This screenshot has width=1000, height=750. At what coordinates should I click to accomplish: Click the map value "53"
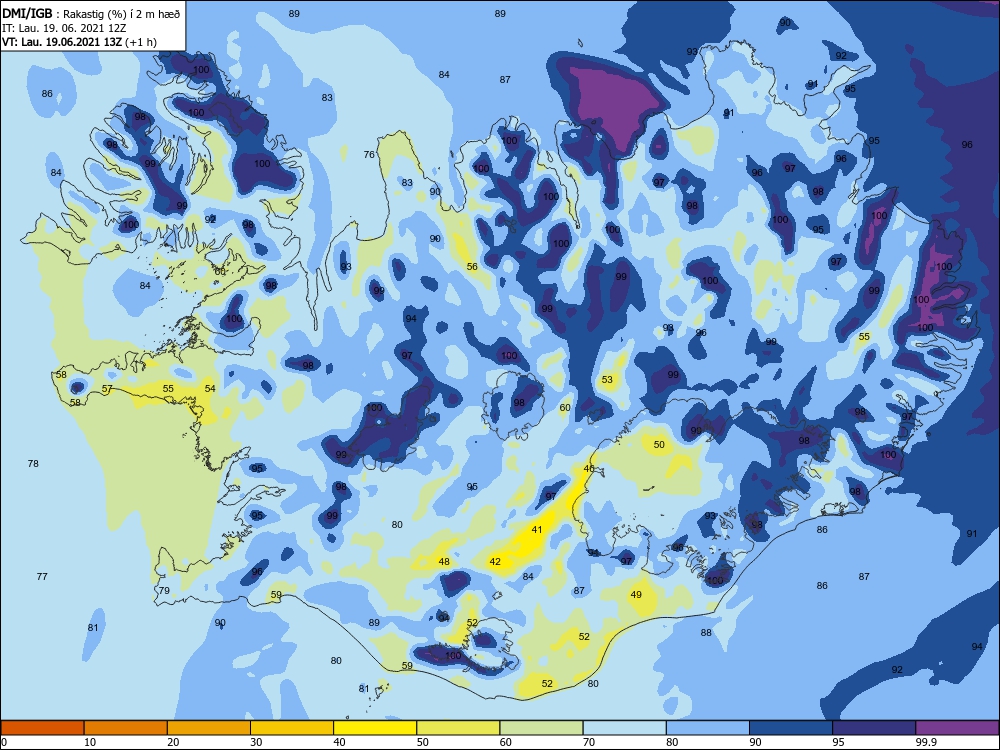[x=607, y=379]
